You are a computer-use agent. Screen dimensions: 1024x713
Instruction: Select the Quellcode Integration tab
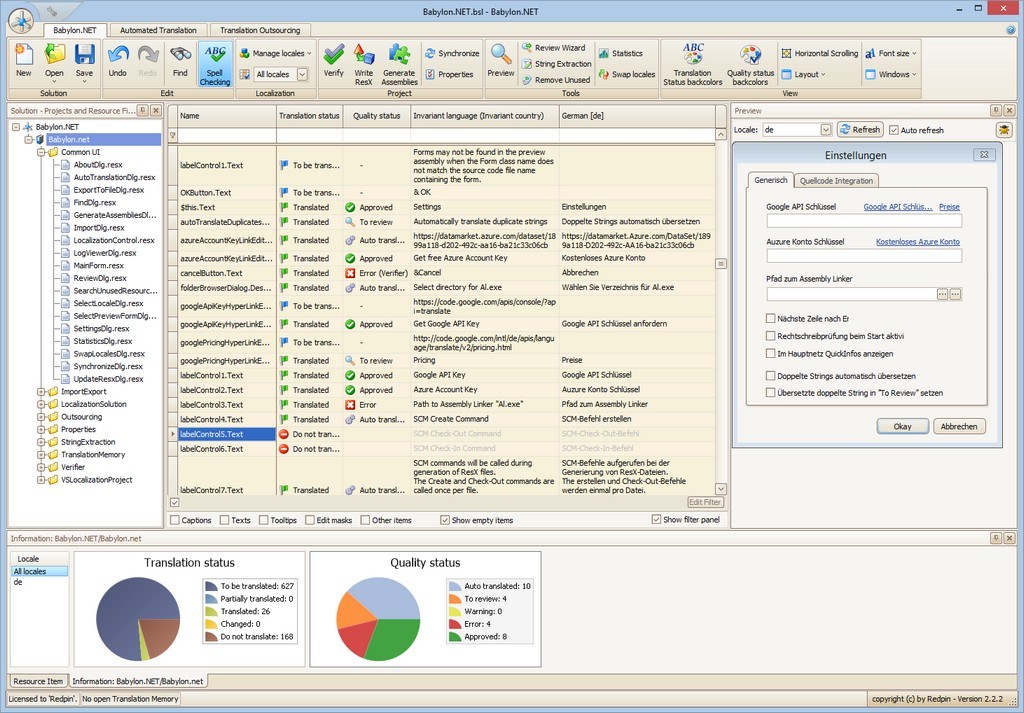[x=836, y=181]
